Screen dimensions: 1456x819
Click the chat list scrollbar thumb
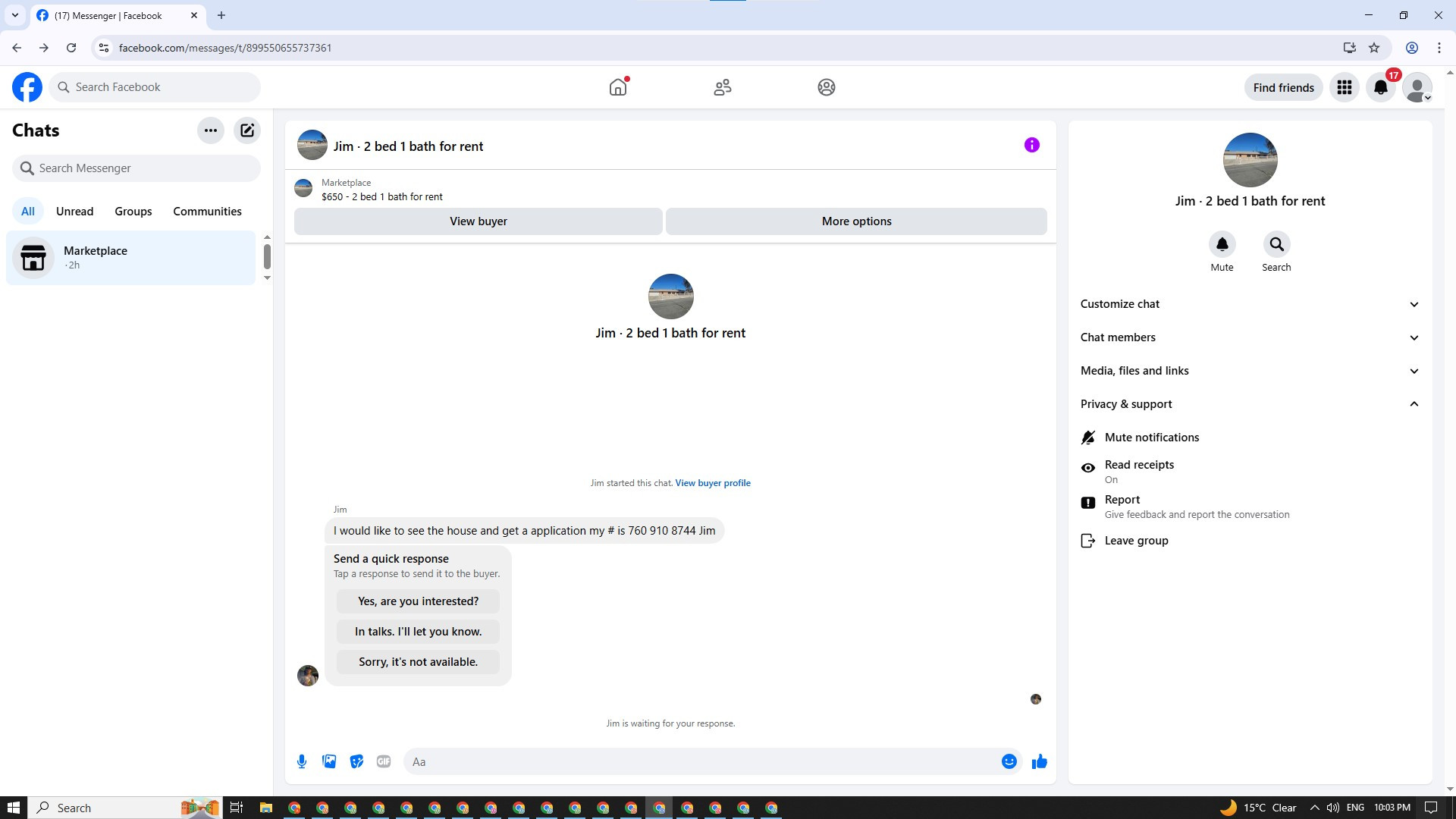point(267,256)
